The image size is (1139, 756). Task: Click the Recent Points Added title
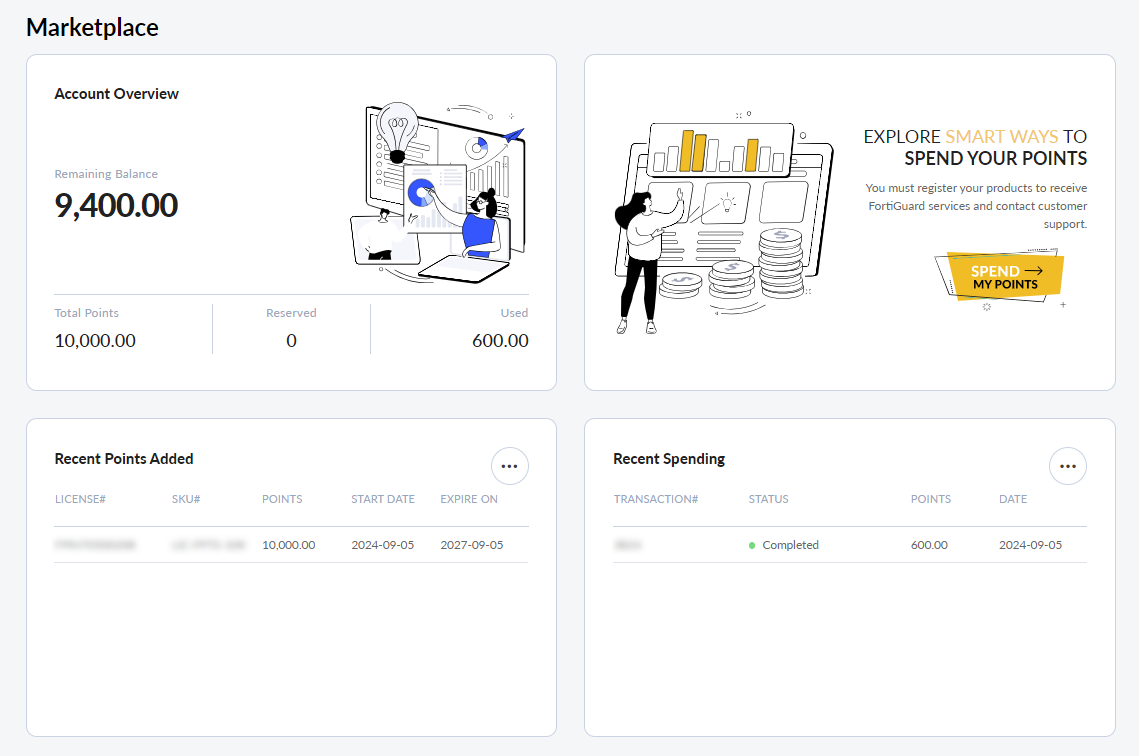124,459
